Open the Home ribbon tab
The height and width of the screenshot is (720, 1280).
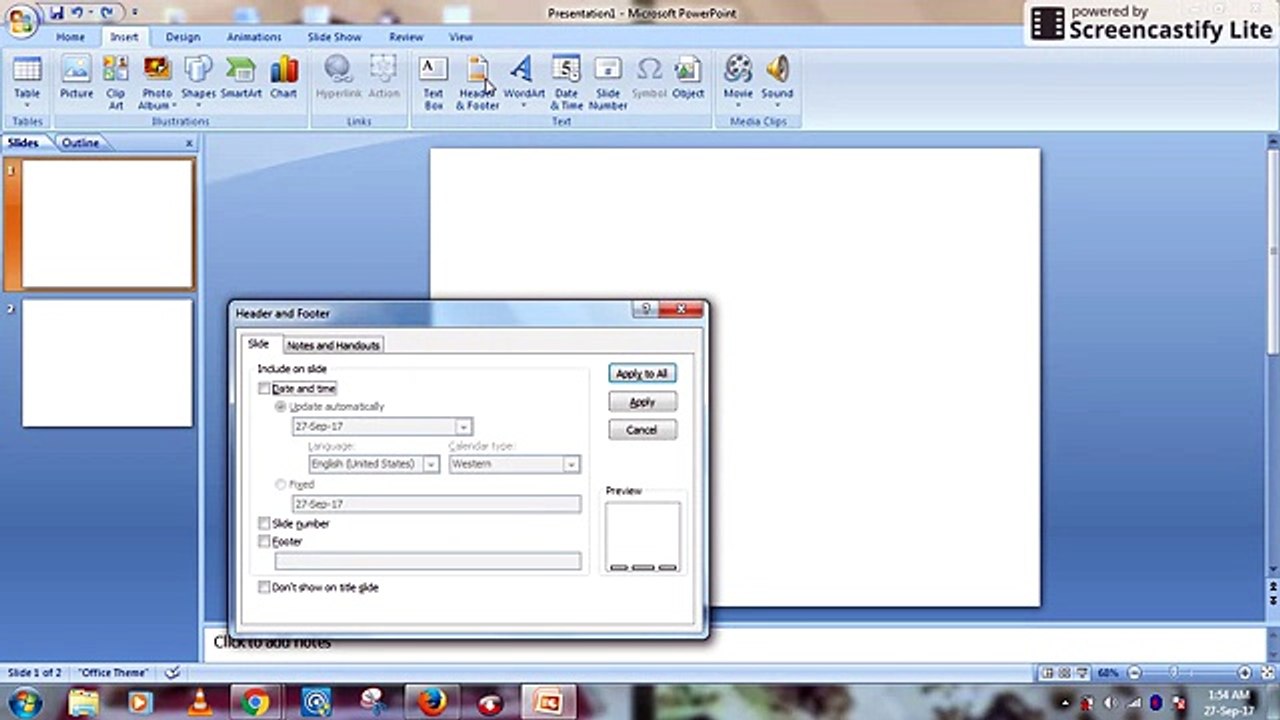(70, 37)
